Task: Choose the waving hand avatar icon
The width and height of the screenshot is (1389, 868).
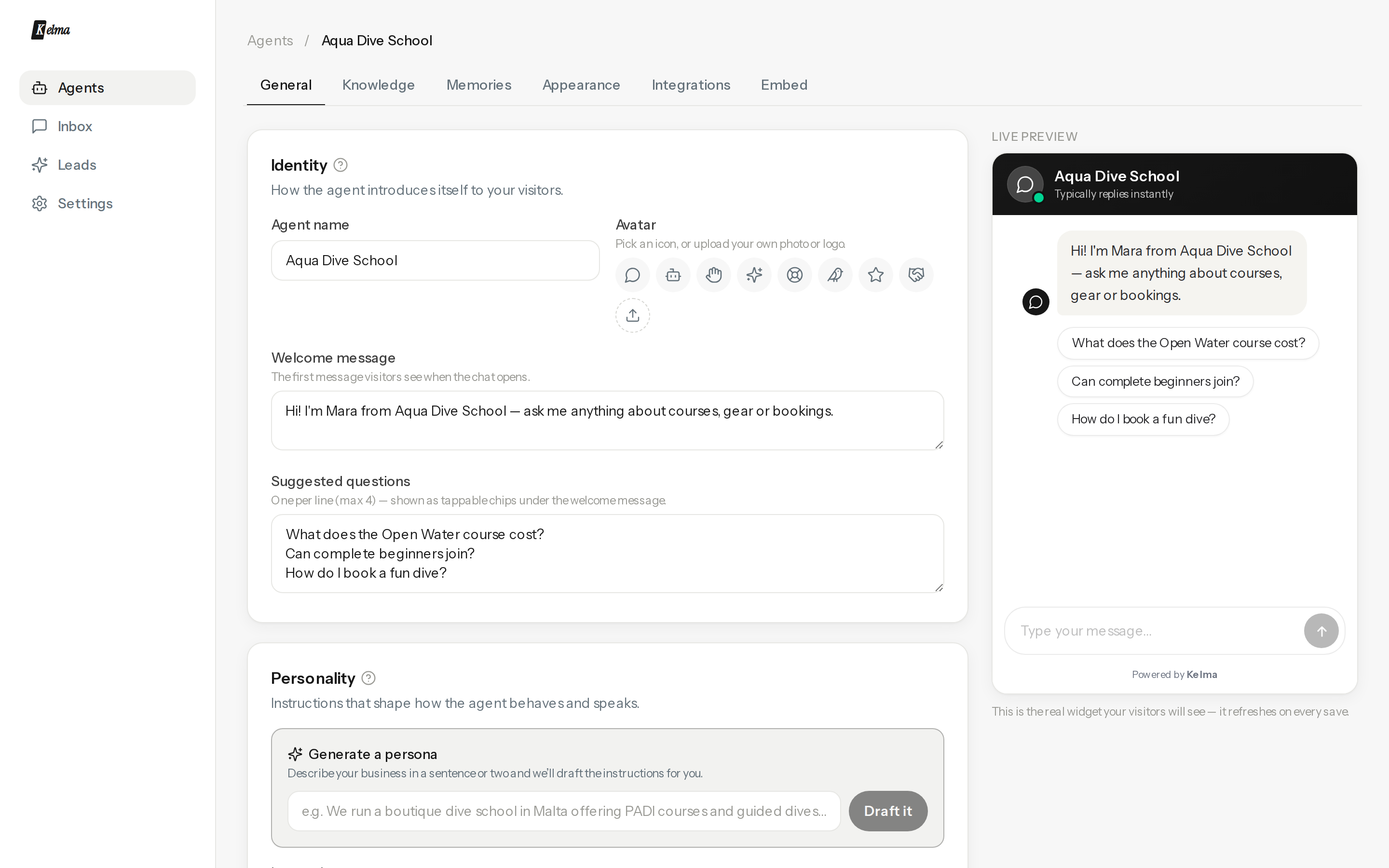Action: [x=713, y=275]
